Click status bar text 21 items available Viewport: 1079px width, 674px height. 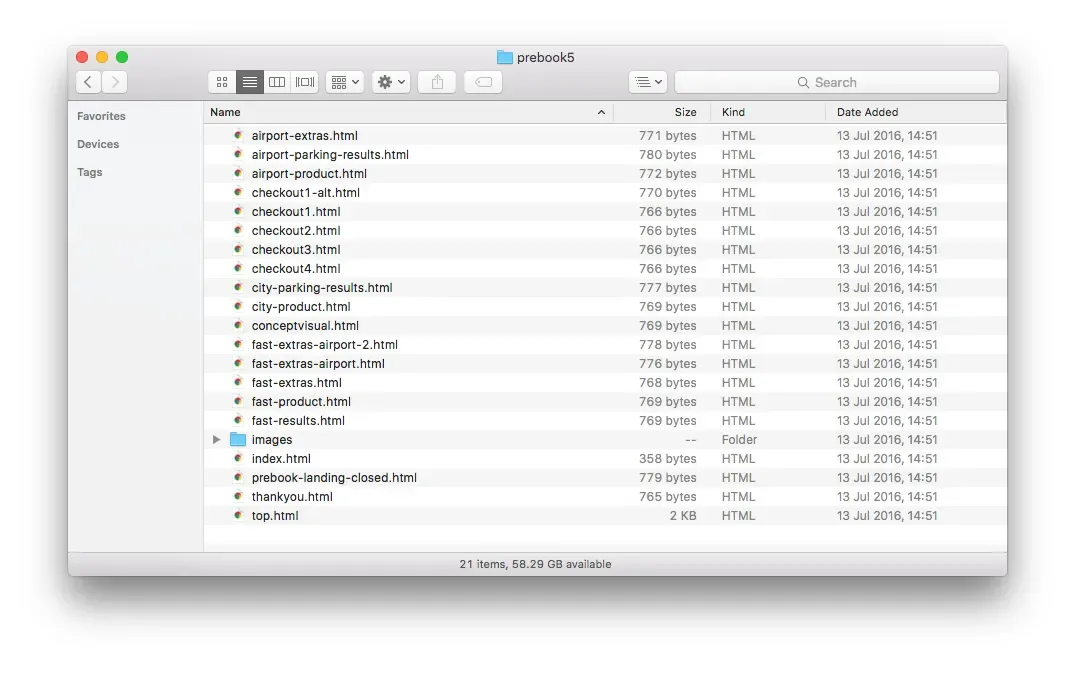click(535, 564)
